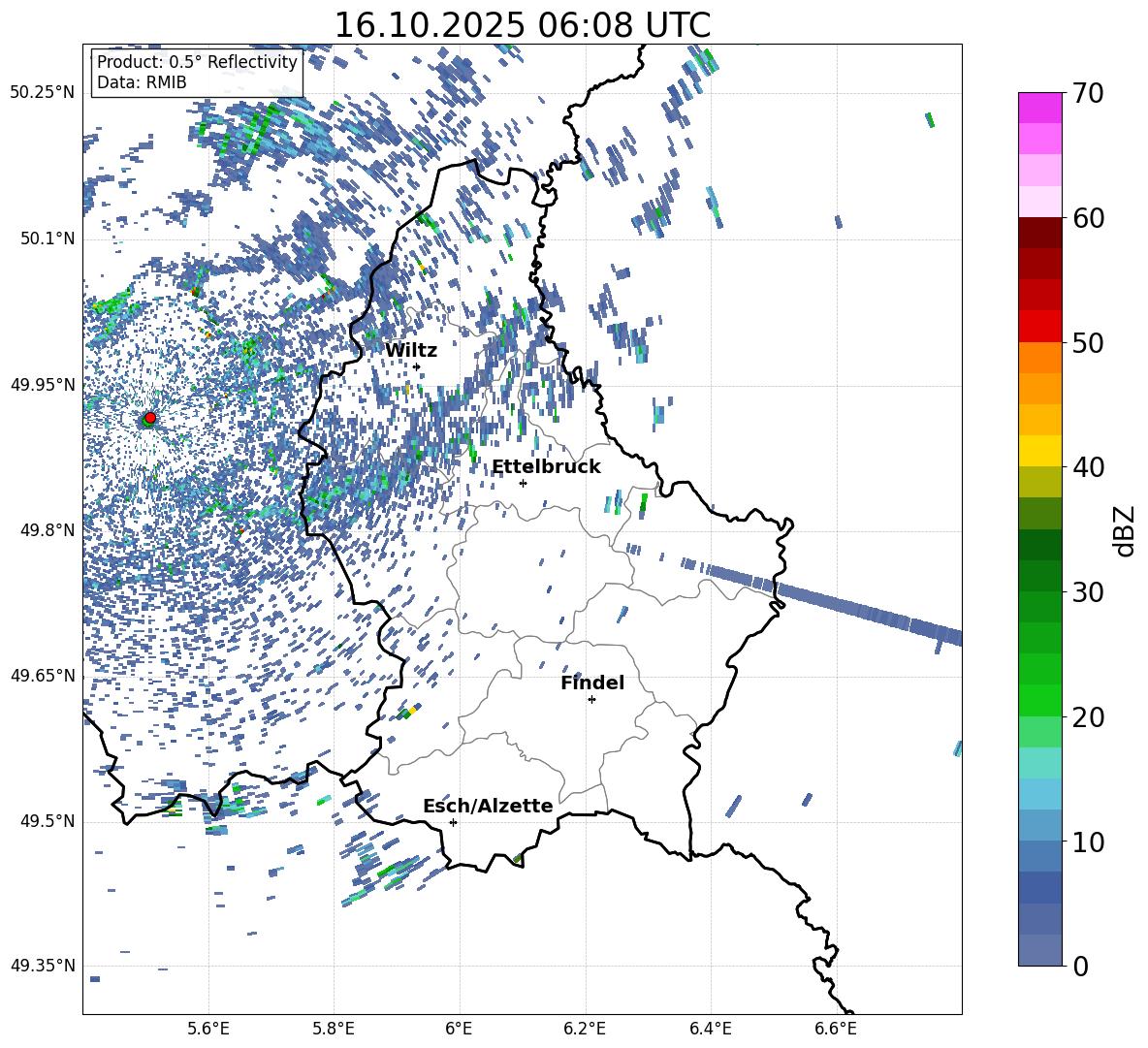
Task: Click the 49.5°N latitude label
Action: coord(47,821)
